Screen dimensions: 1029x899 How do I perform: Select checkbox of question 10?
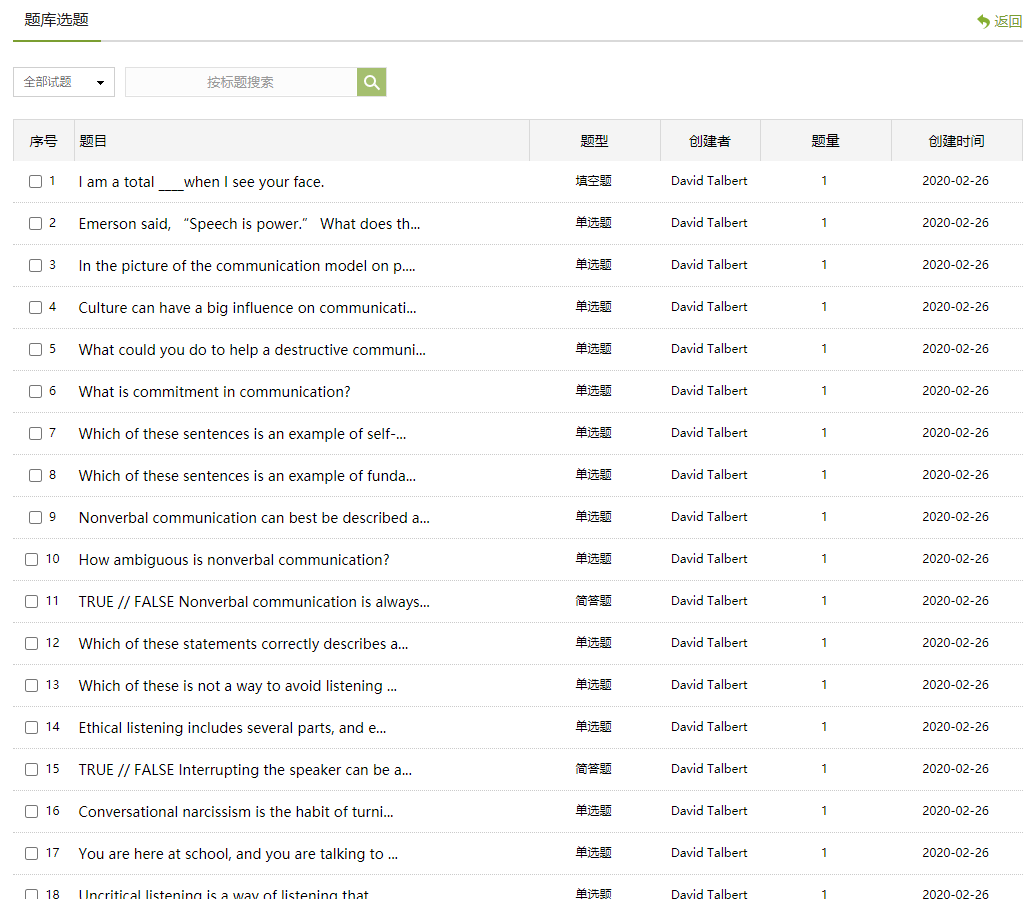(x=32, y=560)
